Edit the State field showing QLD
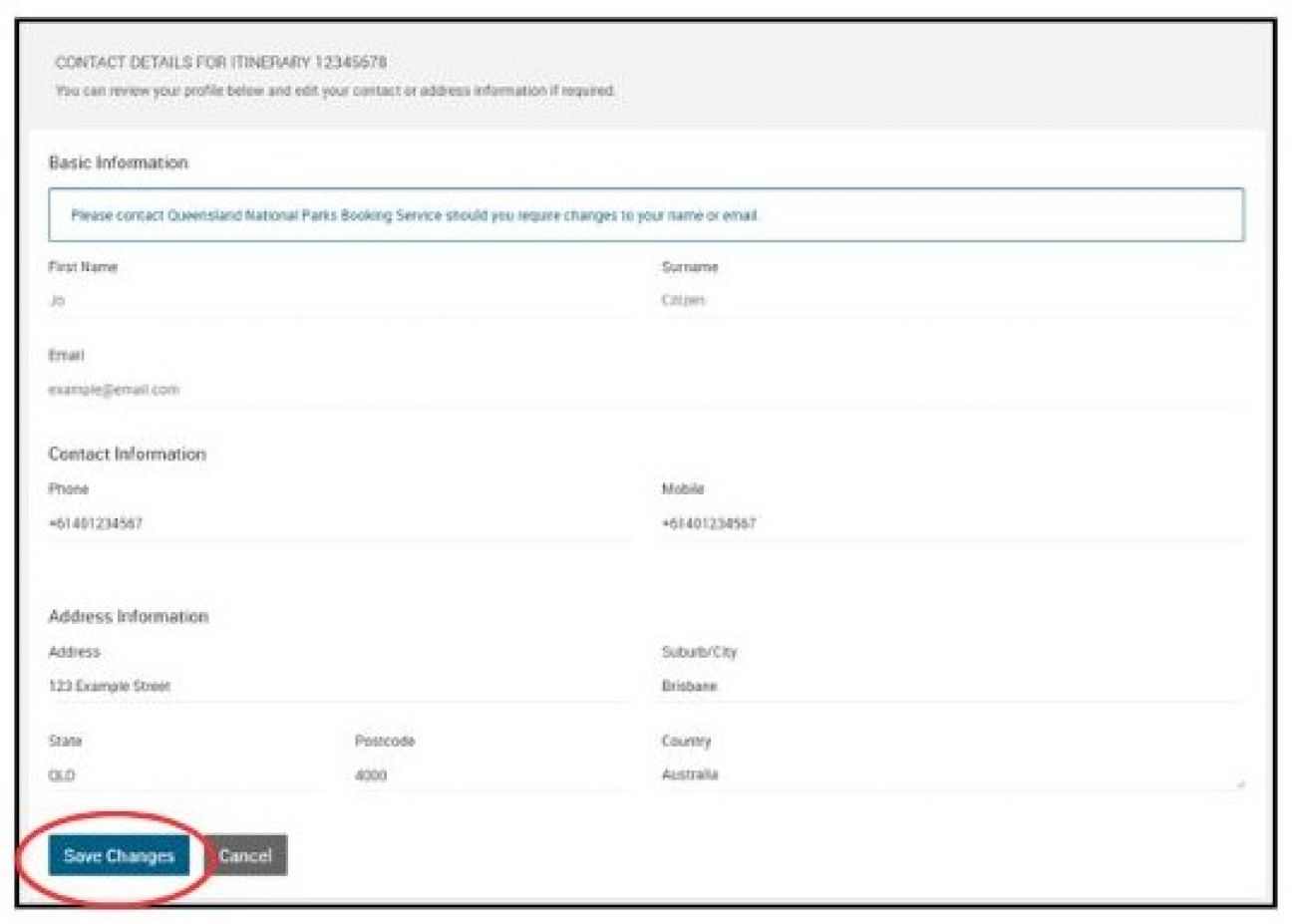Viewport: 1292px width, 924px height. pos(186,775)
